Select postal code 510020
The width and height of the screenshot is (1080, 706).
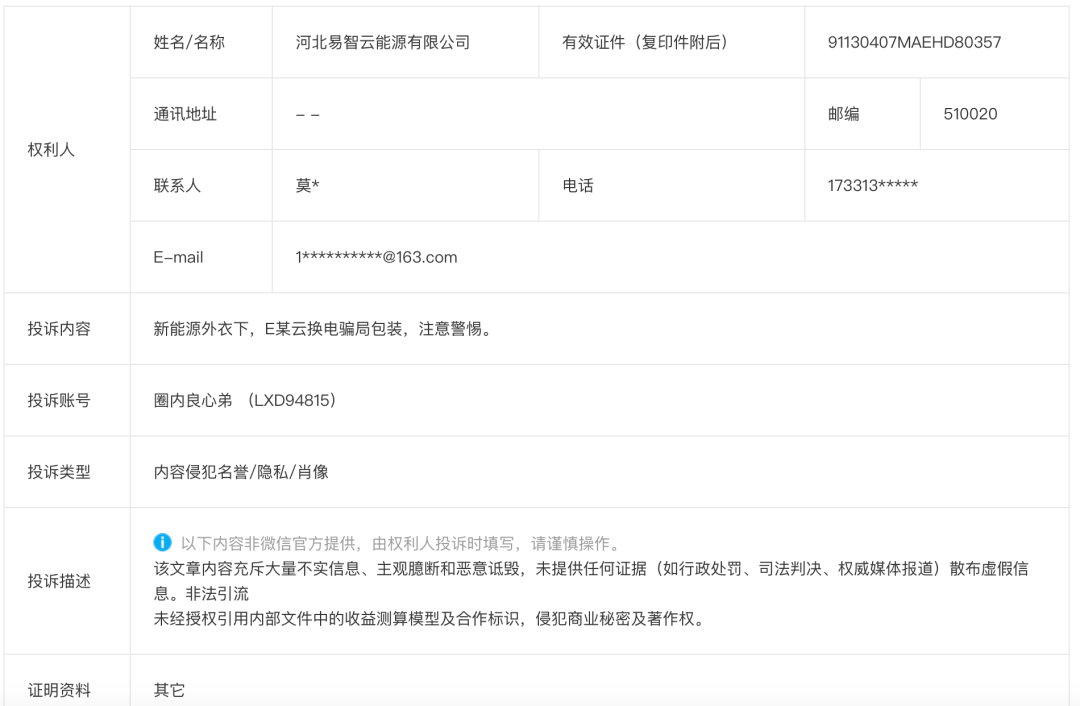970,114
